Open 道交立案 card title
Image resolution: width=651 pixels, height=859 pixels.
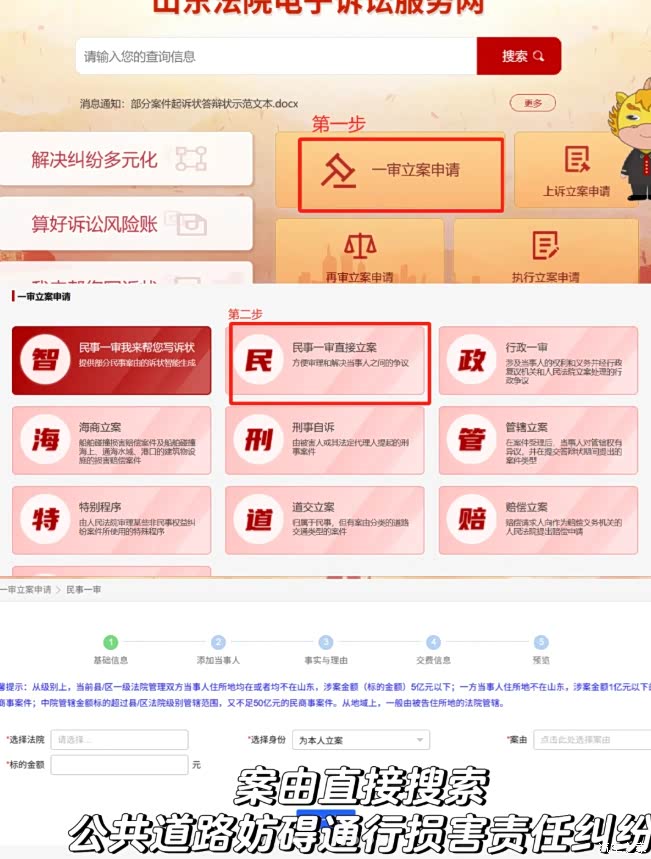(313, 507)
